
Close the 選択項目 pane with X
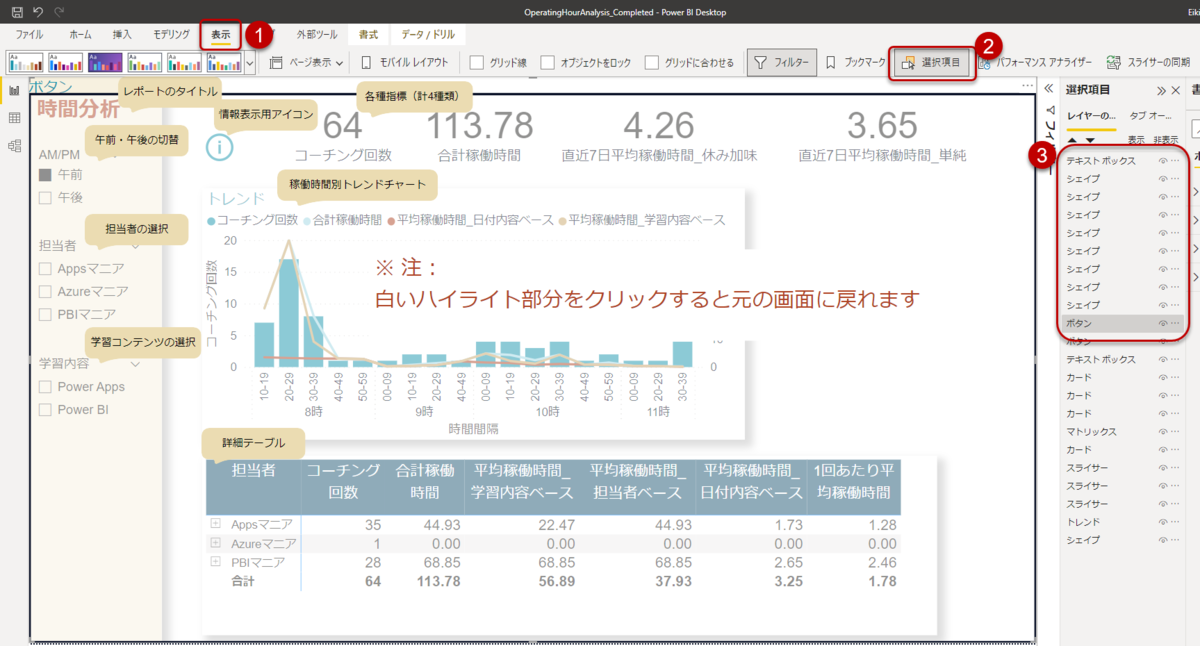pos(1176,90)
